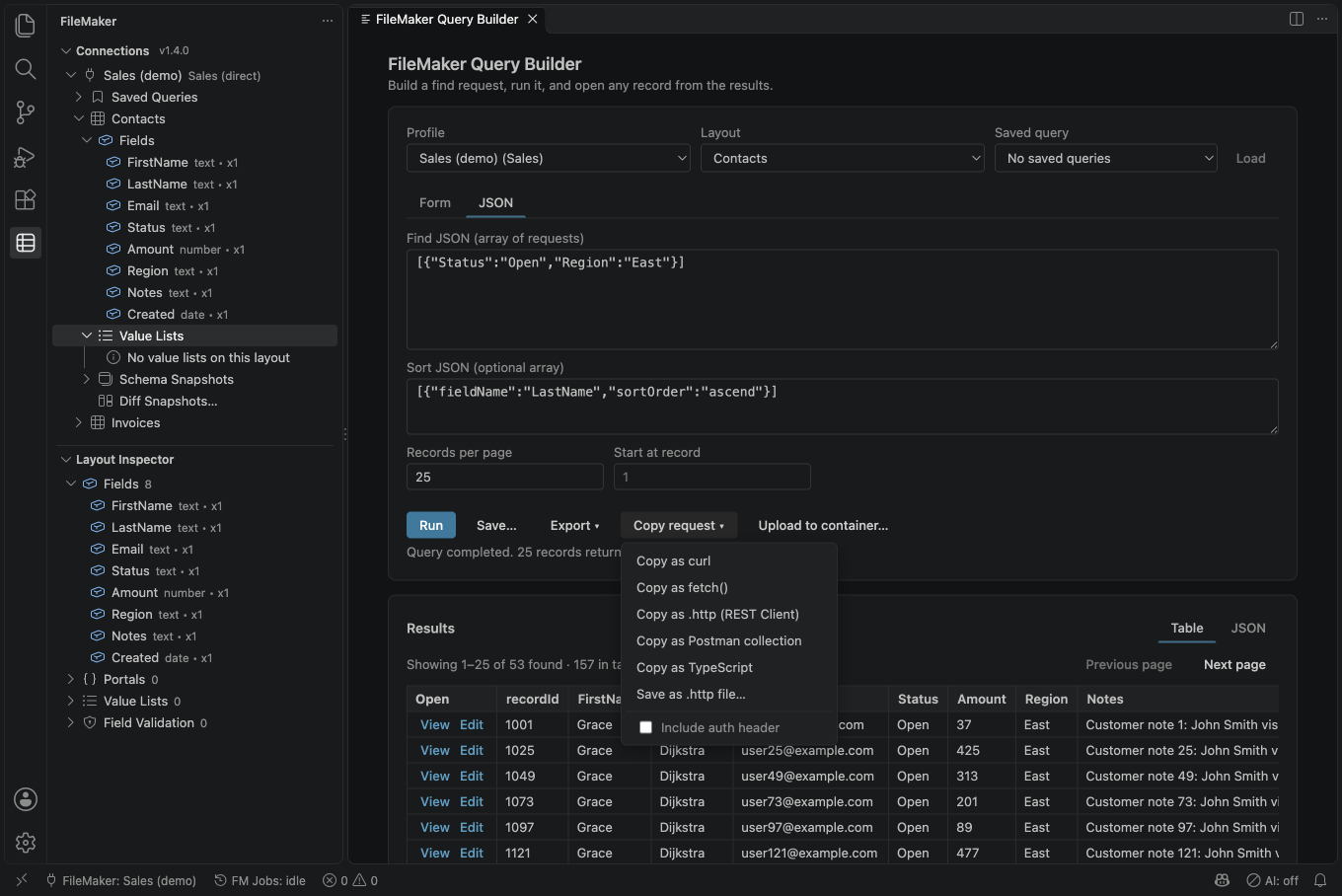Expand the Saved Queries tree node
This screenshot has height=896, width=1342.
[x=79, y=97]
